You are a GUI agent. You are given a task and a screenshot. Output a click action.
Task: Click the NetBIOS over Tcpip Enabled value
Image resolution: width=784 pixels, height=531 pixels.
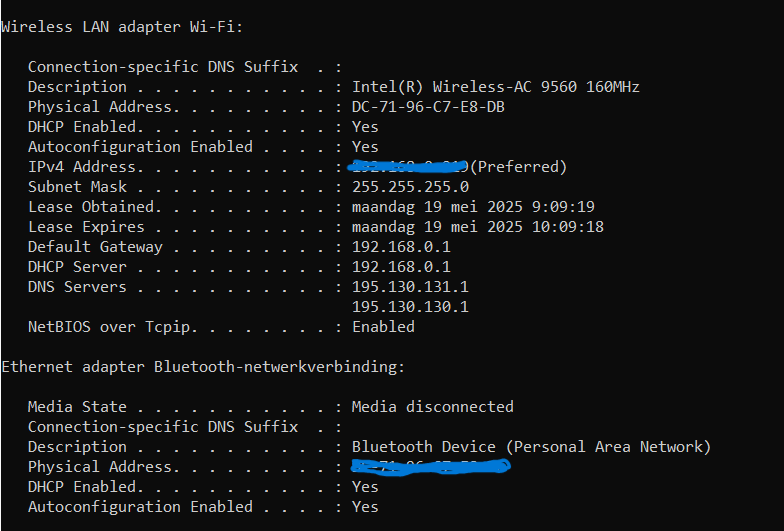click(383, 326)
